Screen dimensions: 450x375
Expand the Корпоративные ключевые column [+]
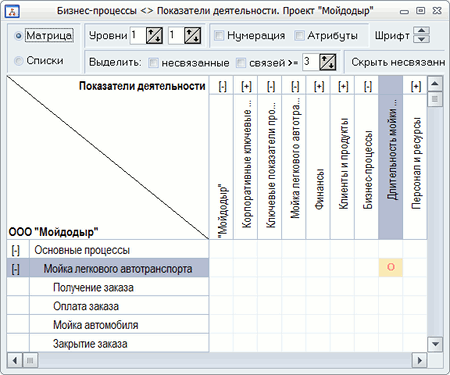(x=246, y=87)
